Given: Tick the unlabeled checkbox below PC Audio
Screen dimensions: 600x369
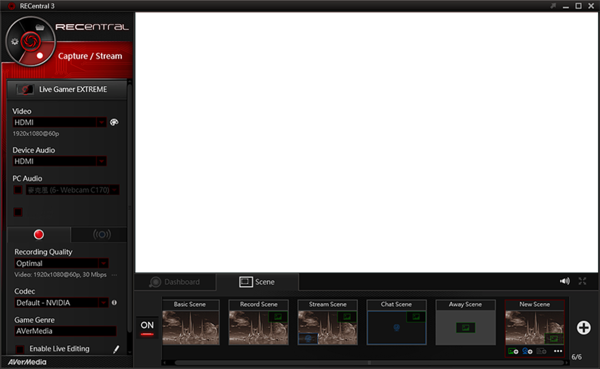Looking at the screenshot, I should coord(18,212).
